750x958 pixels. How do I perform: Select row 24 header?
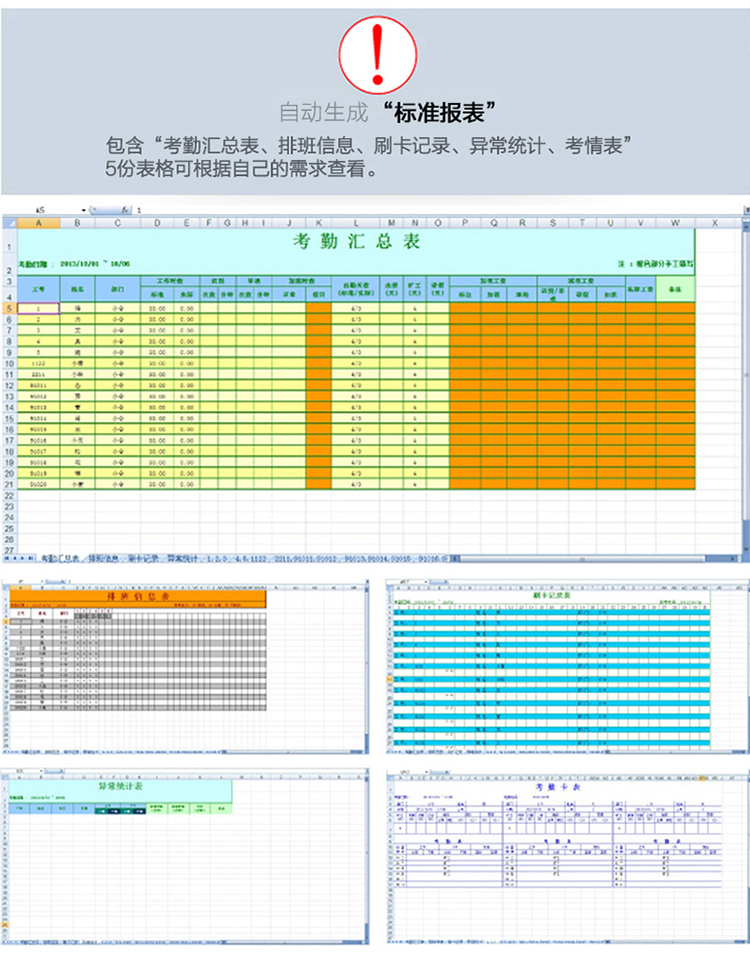pos(10,517)
